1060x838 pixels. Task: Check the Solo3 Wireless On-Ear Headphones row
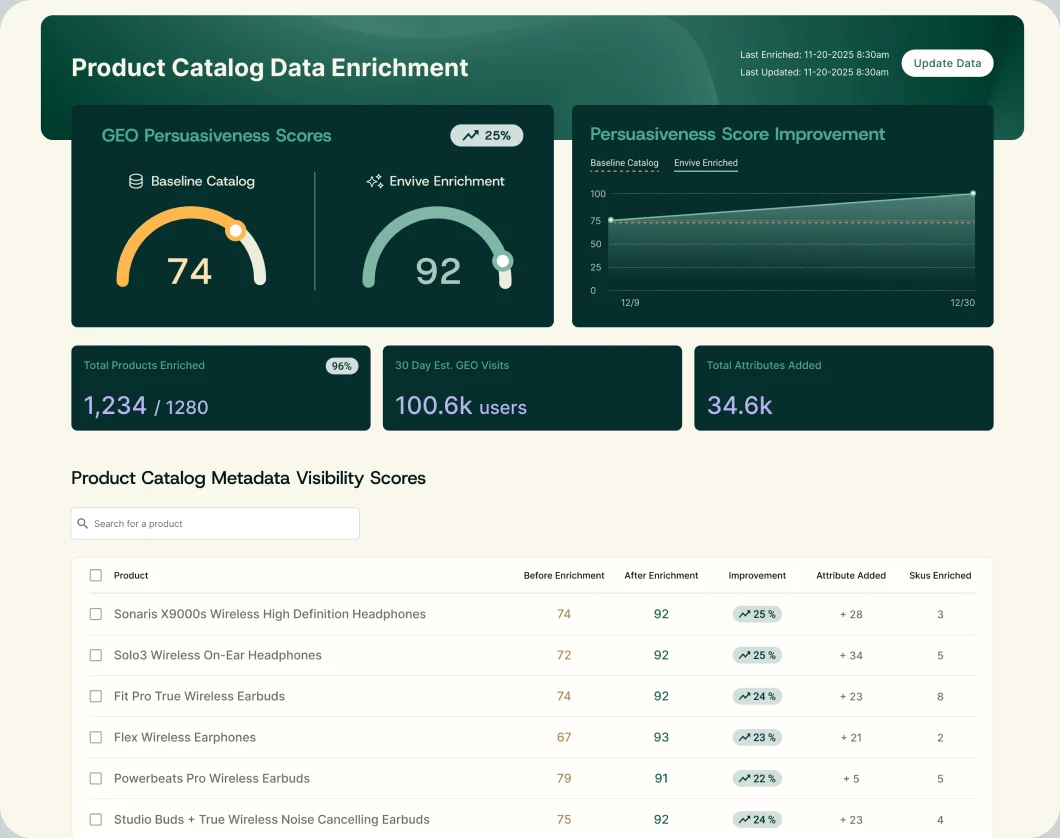click(x=96, y=655)
